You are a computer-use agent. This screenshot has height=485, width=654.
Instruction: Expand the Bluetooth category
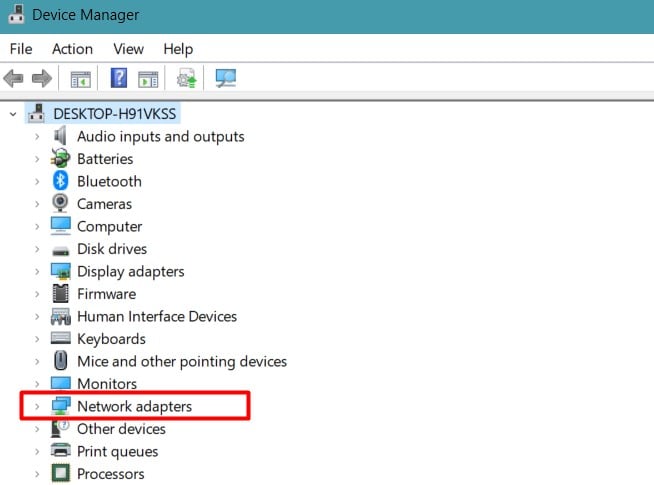[x=37, y=181]
